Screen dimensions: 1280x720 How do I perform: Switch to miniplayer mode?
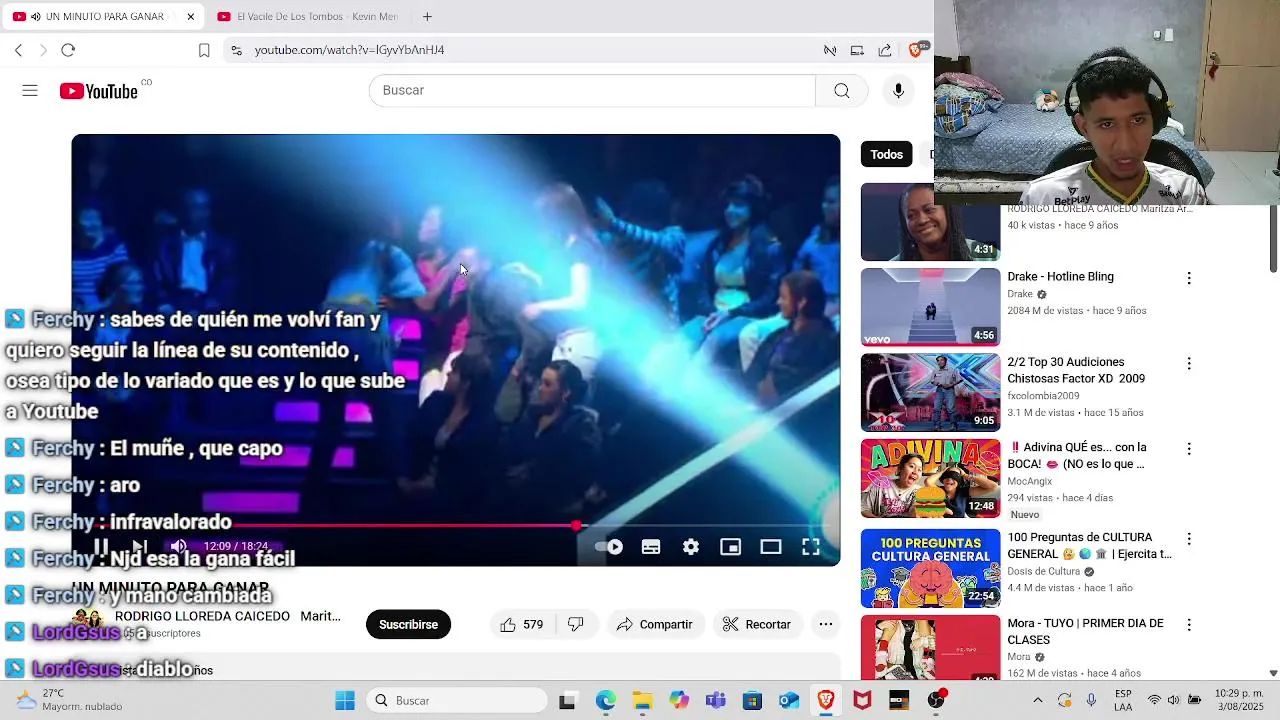point(731,547)
